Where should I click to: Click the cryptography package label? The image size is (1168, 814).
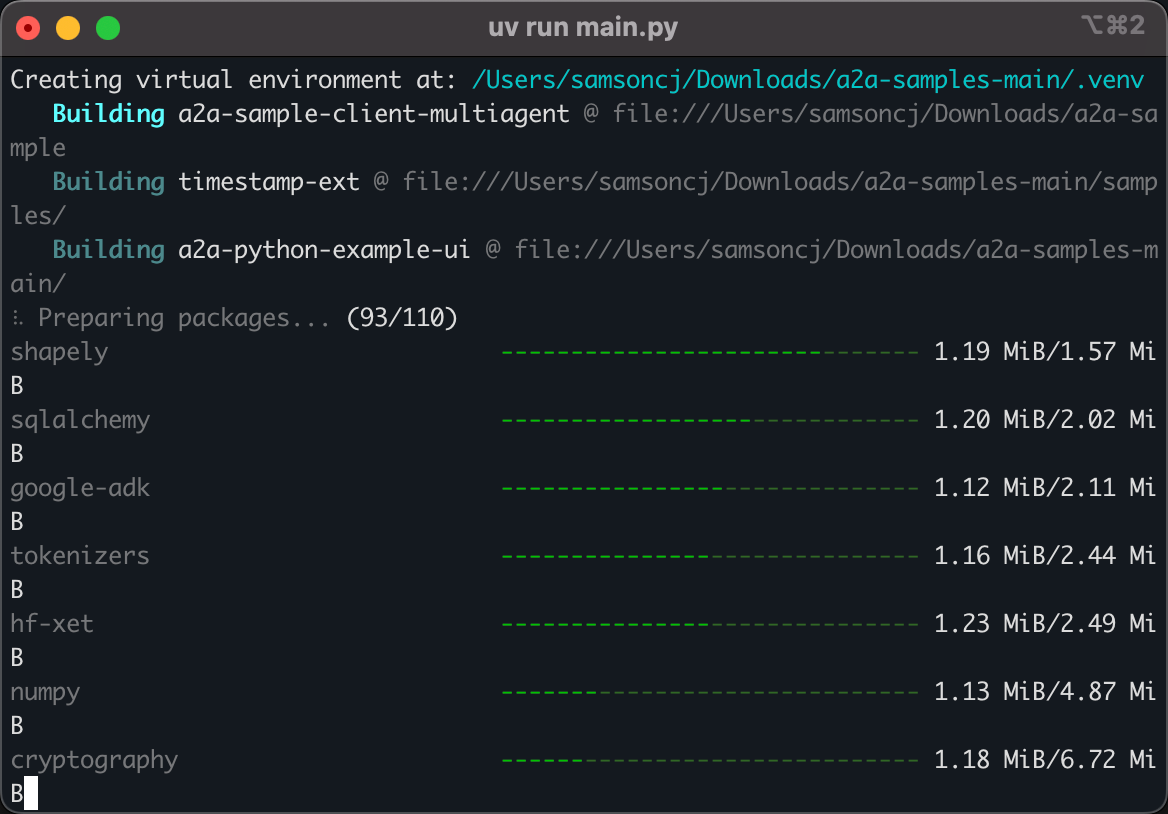click(x=94, y=760)
